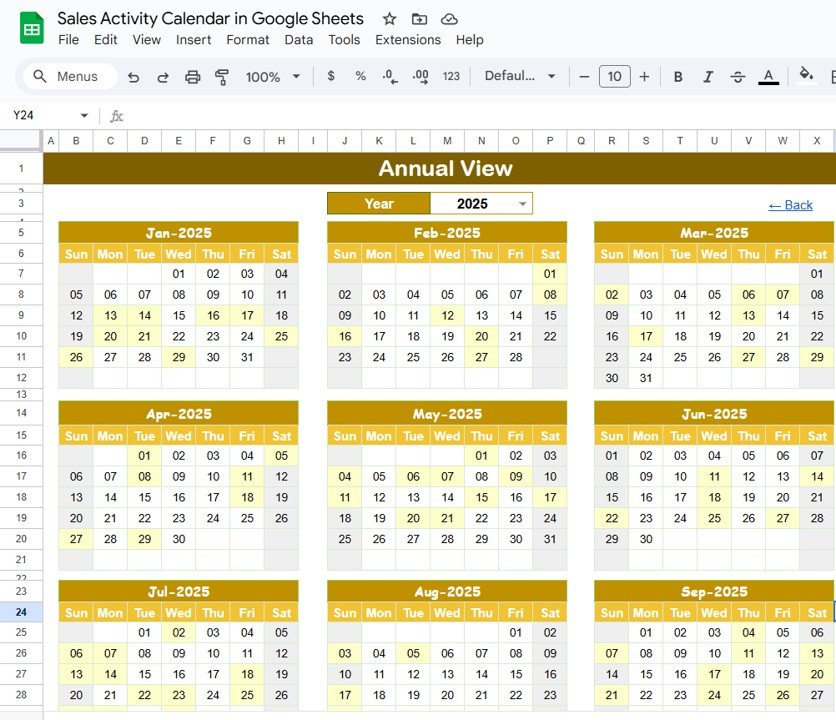Viewport: 836px width, 720px height.
Task: Open the Google Sheets home icon
Action: [x=31, y=28]
